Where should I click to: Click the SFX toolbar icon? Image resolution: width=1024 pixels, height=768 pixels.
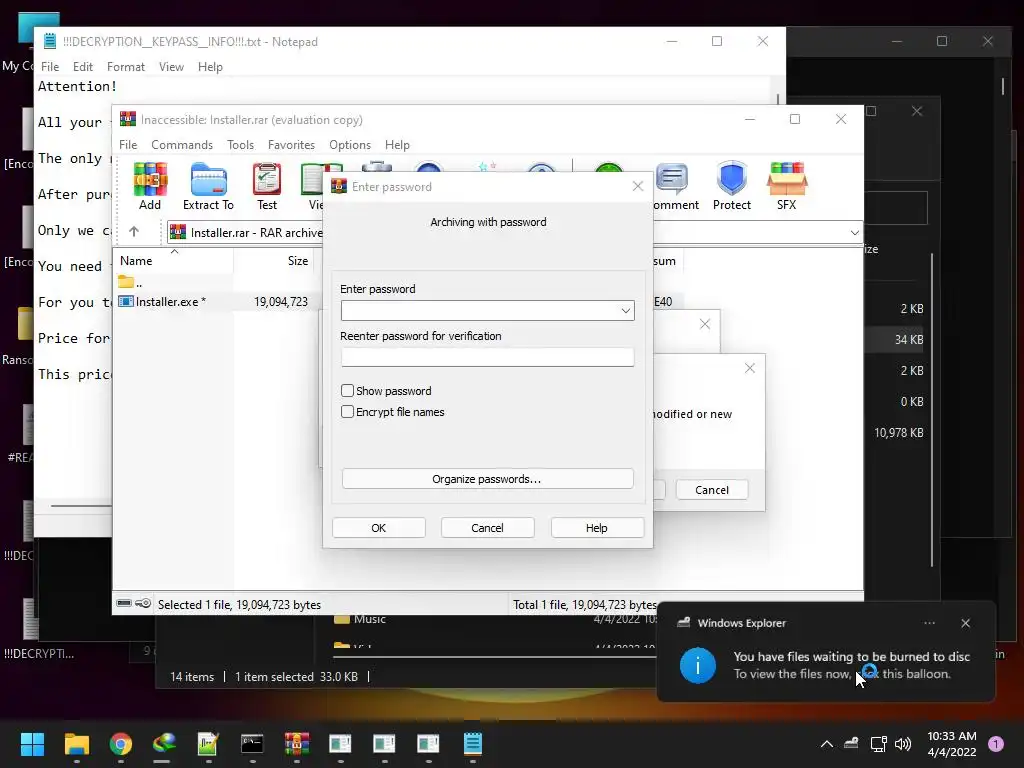786,186
